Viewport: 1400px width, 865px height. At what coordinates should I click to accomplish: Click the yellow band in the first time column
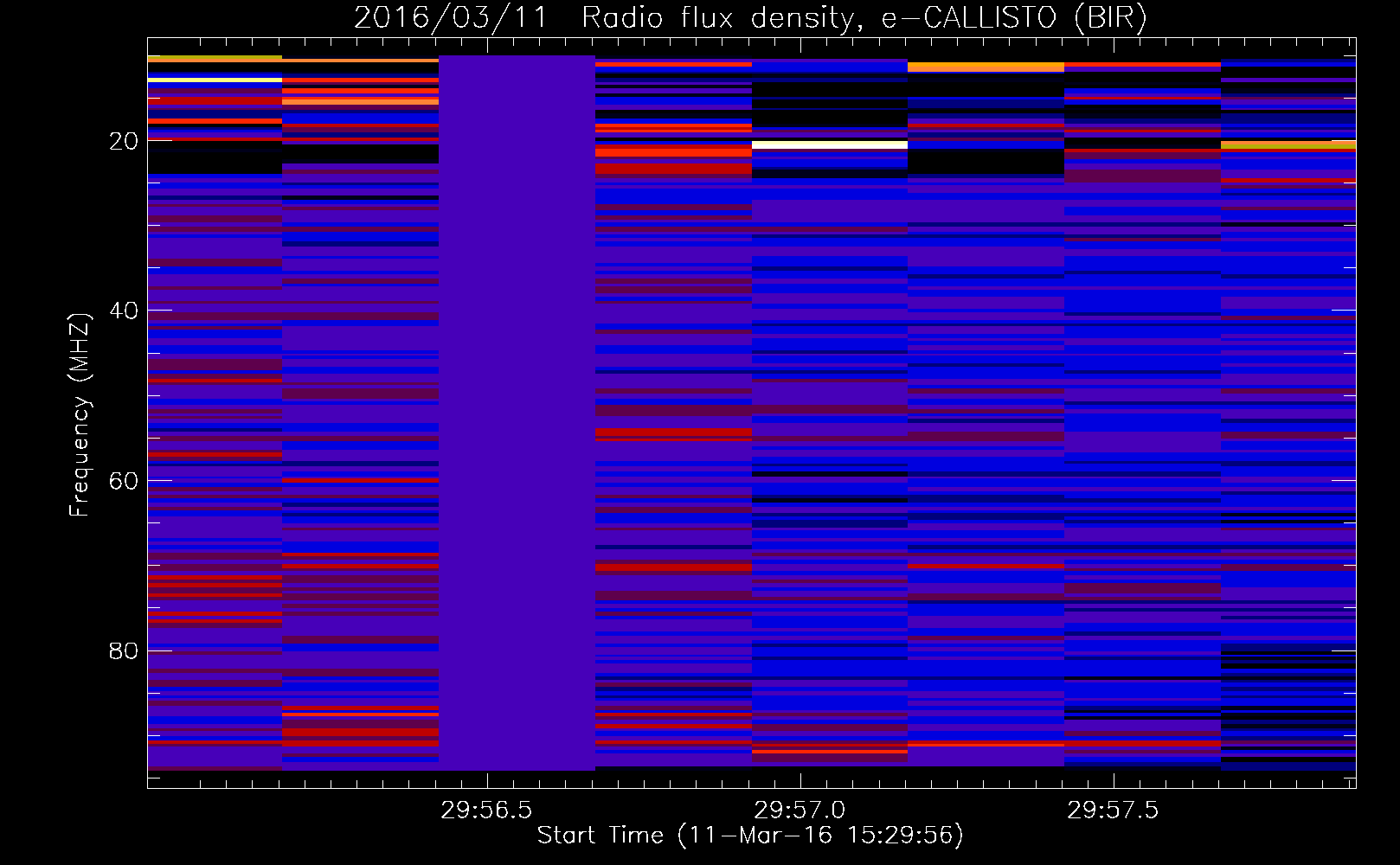click(x=215, y=80)
